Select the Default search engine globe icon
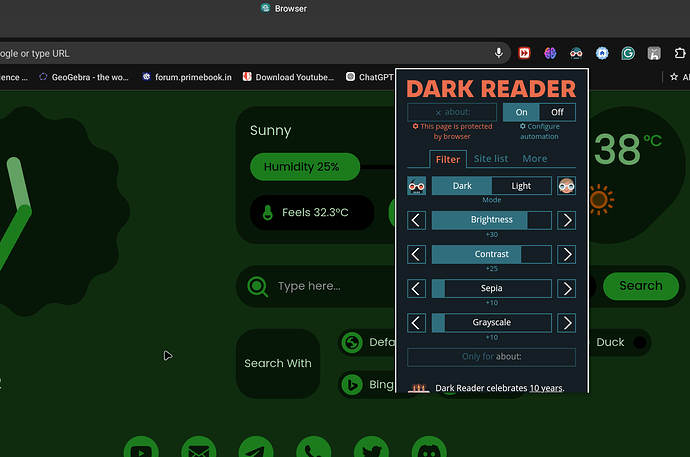 coord(352,342)
